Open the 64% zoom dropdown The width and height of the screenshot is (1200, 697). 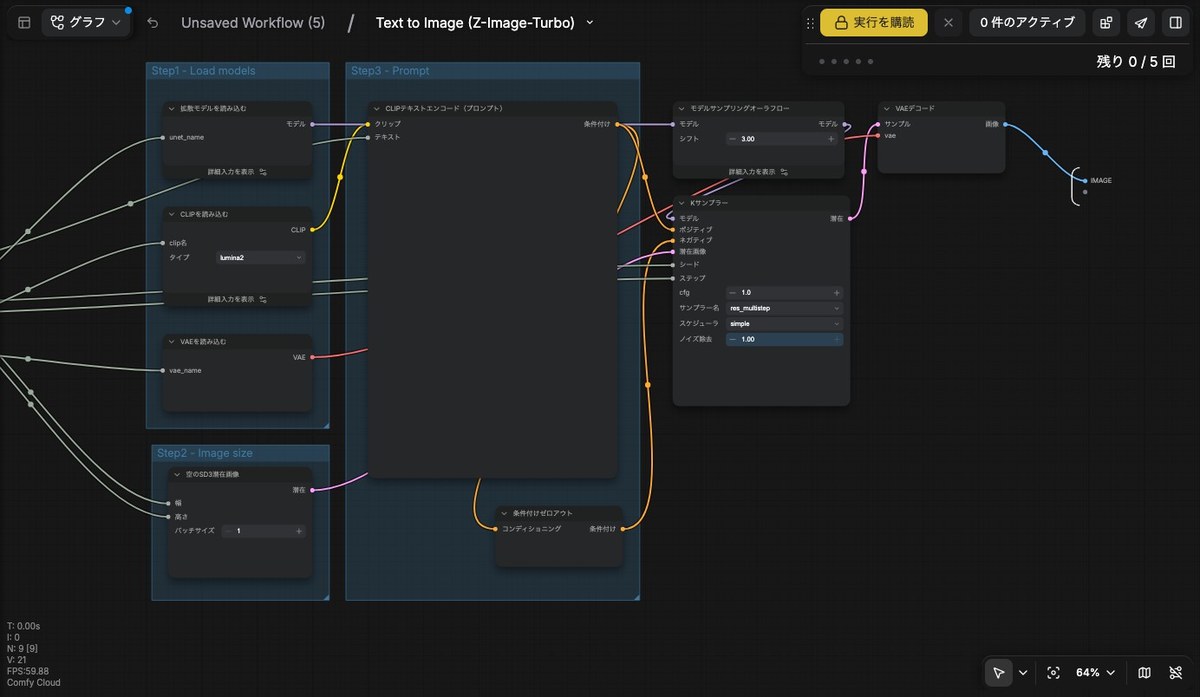(1095, 673)
